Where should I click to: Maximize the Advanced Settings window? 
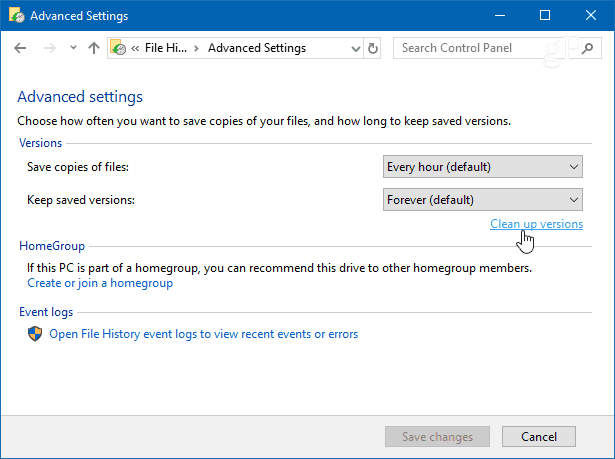tap(544, 16)
